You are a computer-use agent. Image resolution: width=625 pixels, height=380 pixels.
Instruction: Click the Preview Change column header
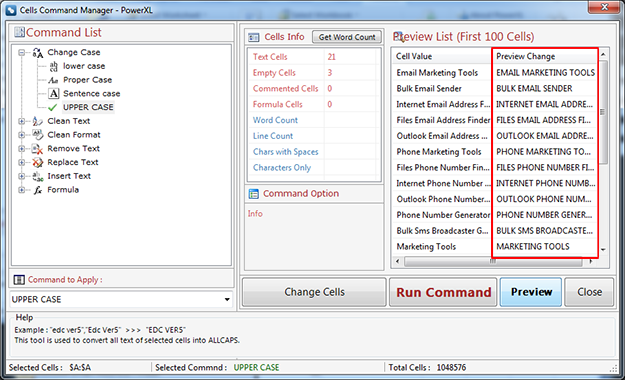[x=544, y=57]
